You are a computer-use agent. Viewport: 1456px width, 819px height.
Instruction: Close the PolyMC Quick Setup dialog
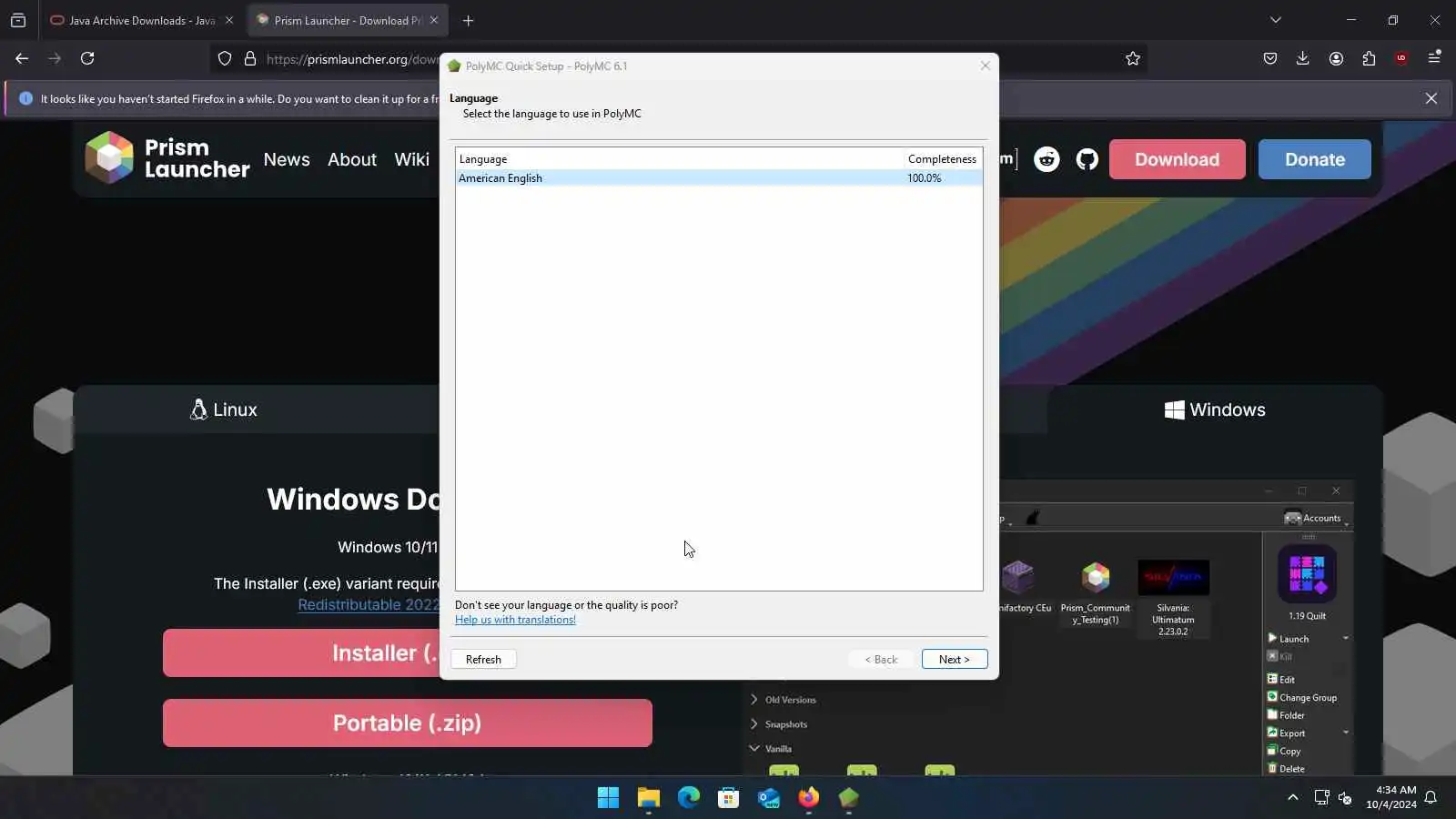985,66
